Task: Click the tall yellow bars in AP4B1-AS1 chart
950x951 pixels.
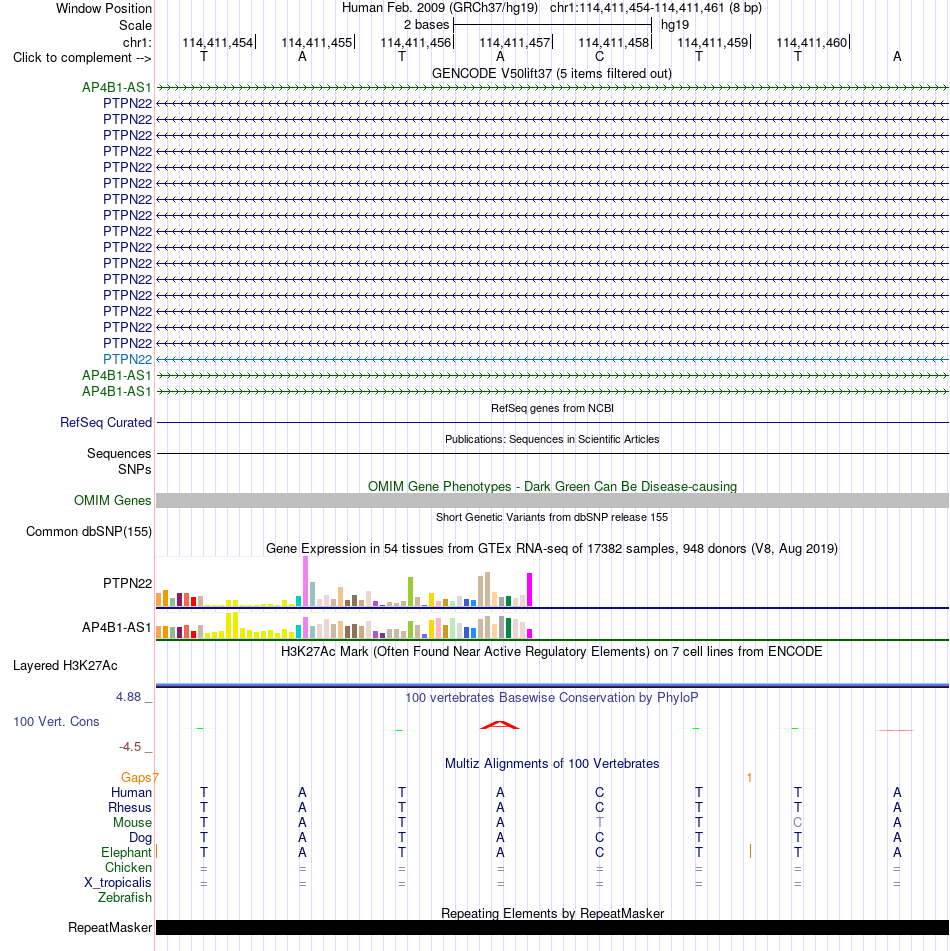Action: (x=232, y=625)
